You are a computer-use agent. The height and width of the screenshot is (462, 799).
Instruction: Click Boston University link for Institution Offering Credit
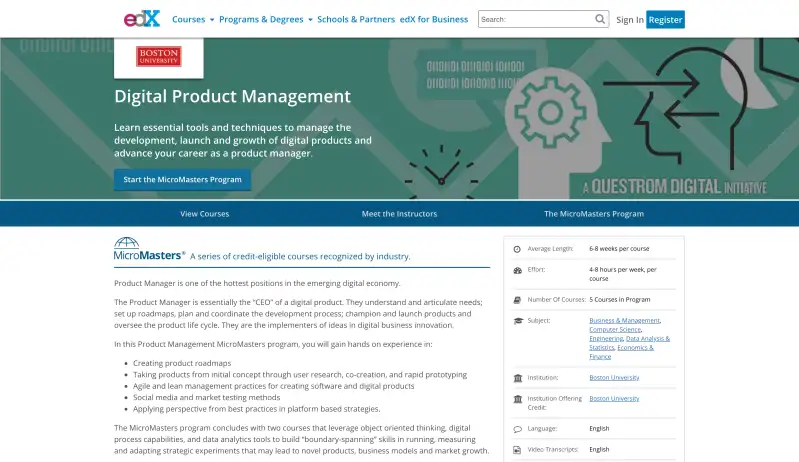[x=614, y=398]
